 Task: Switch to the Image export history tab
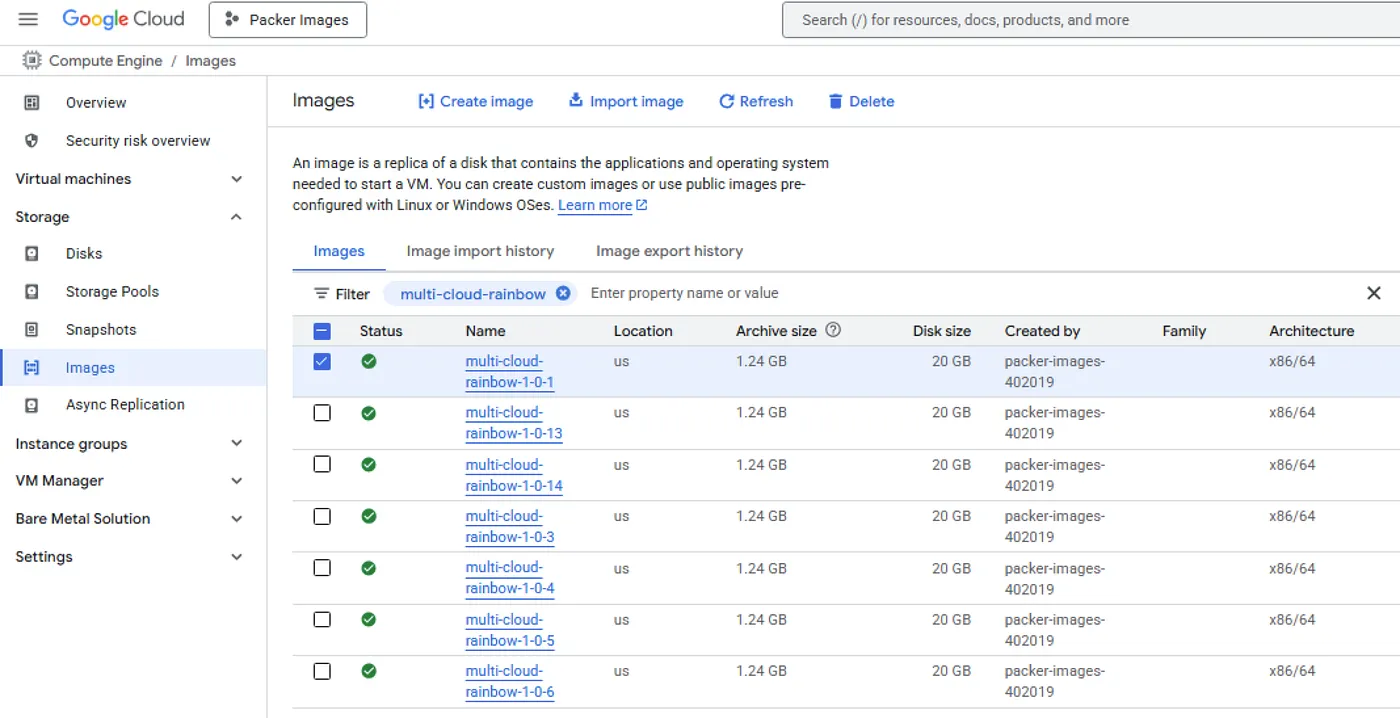669,252
